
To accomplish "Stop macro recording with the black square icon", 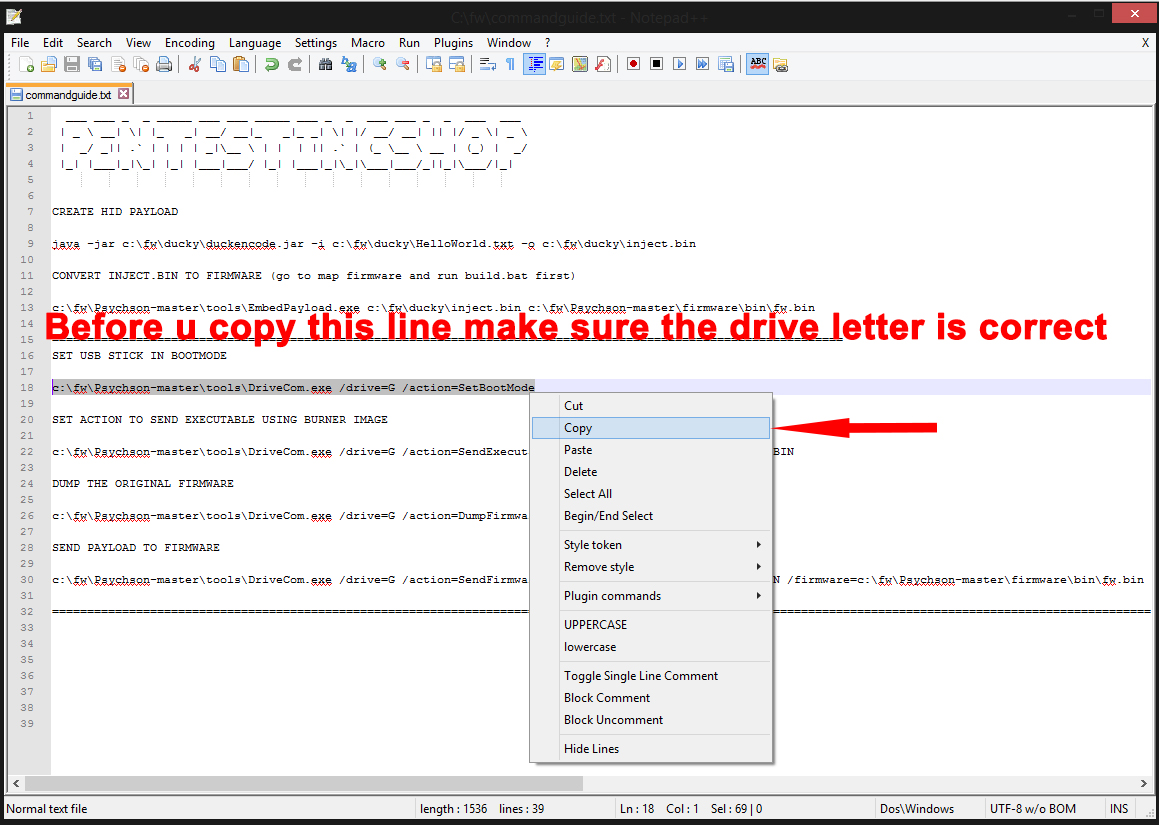I will click(656, 64).
